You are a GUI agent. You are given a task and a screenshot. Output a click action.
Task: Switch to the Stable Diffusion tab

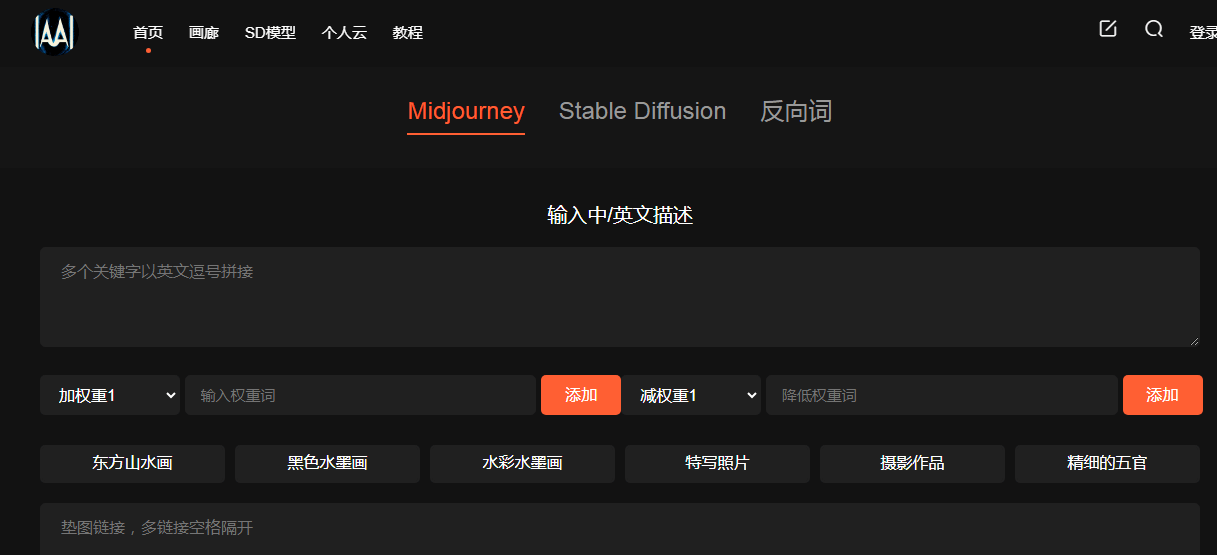[642, 111]
